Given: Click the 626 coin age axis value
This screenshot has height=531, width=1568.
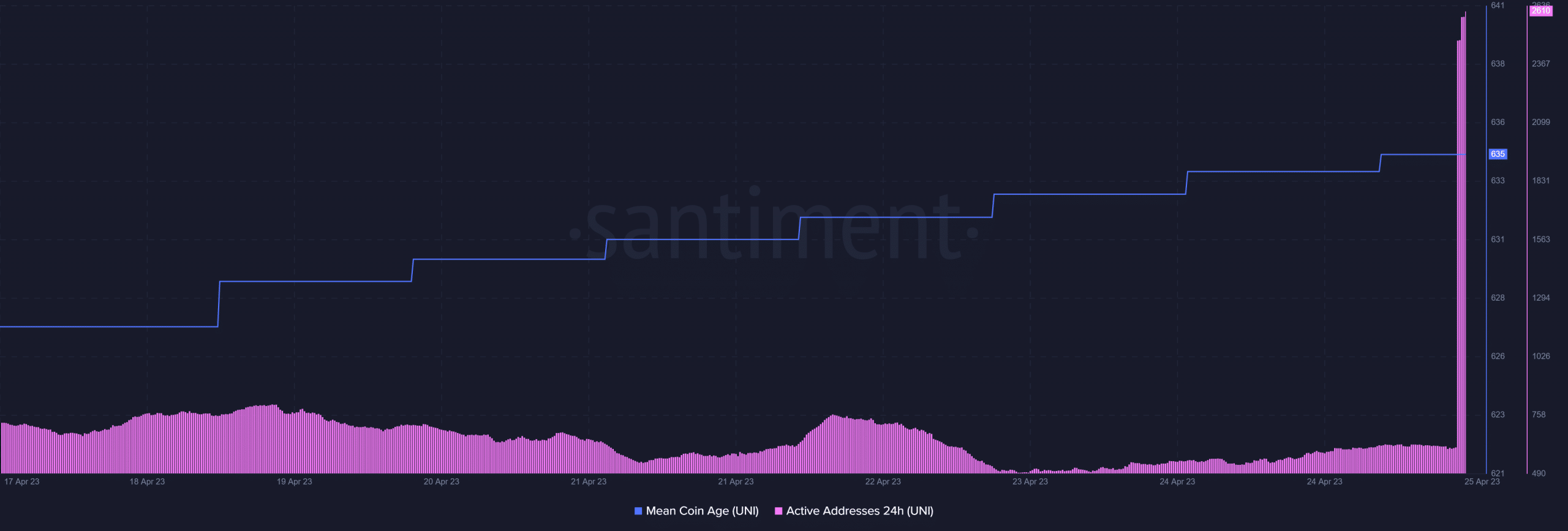Looking at the screenshot, I should coord(1498,356).
